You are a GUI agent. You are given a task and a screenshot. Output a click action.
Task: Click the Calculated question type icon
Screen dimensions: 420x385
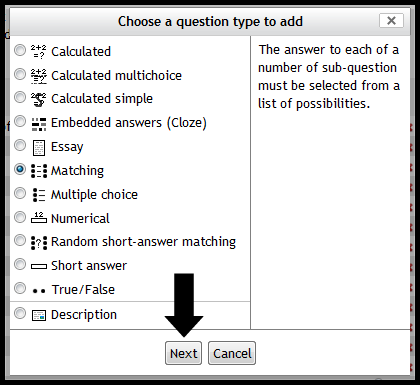[x=39, y=52]
